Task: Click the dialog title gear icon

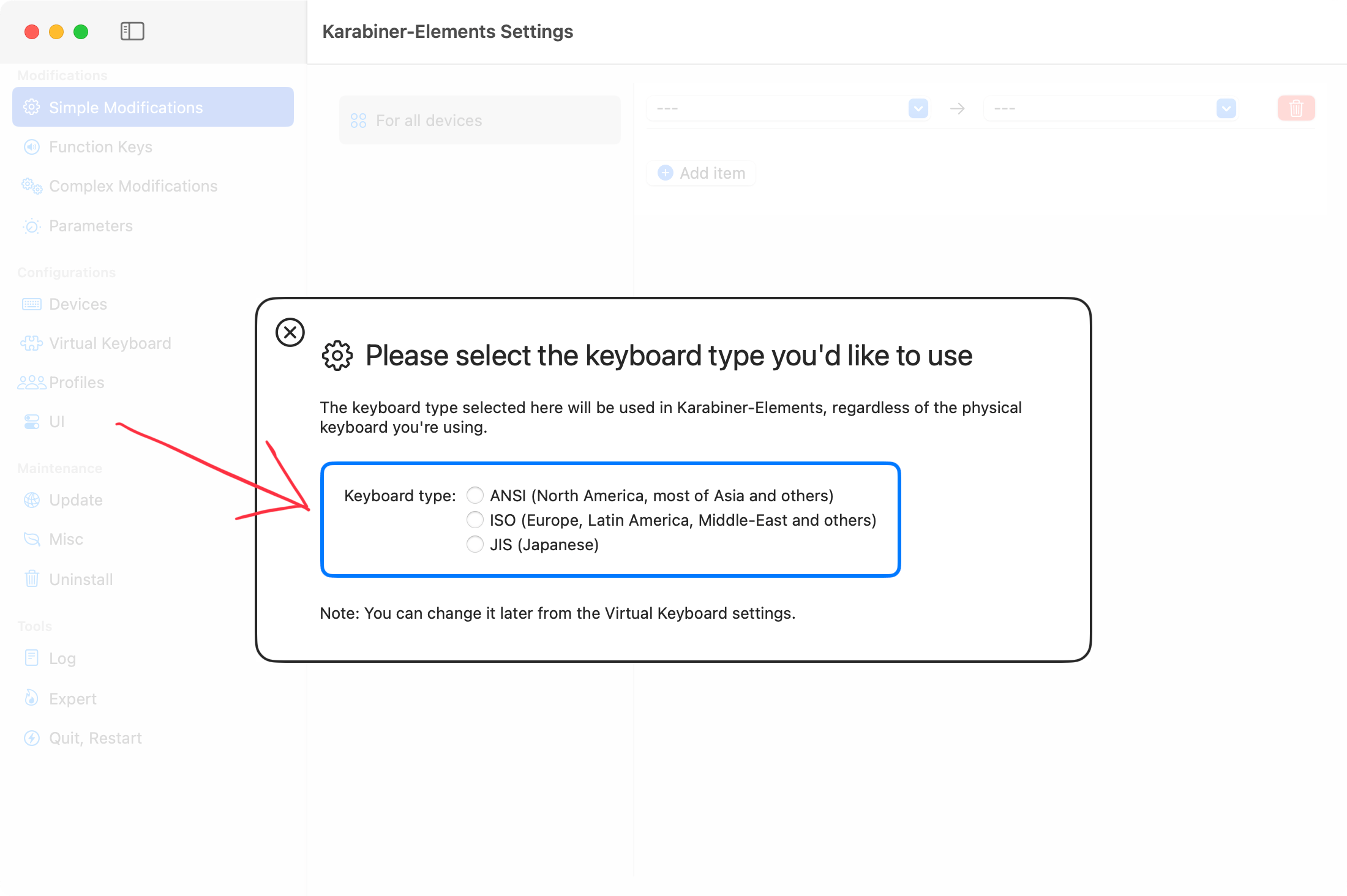Action: pyautogui.click(x=337, y=356)
